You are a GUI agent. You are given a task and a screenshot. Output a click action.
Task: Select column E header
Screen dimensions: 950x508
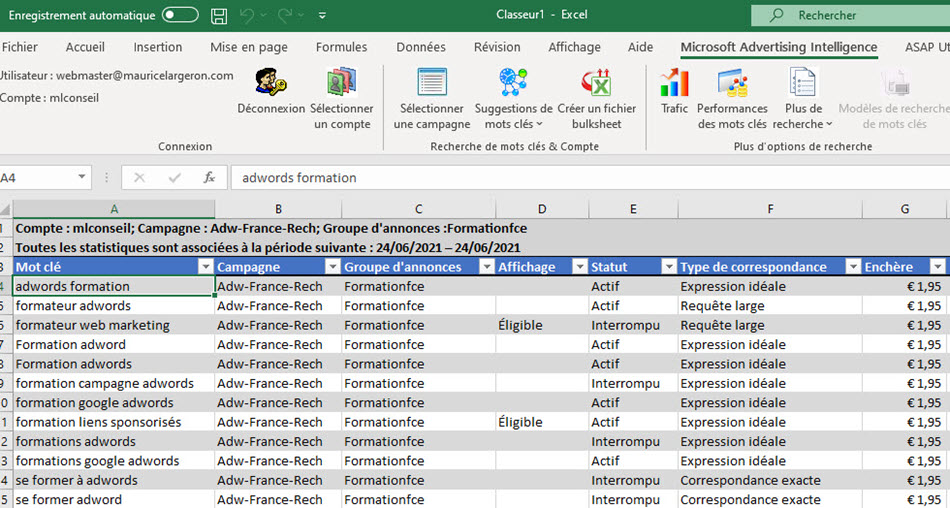pyautogui.click(x=633, y=209)
